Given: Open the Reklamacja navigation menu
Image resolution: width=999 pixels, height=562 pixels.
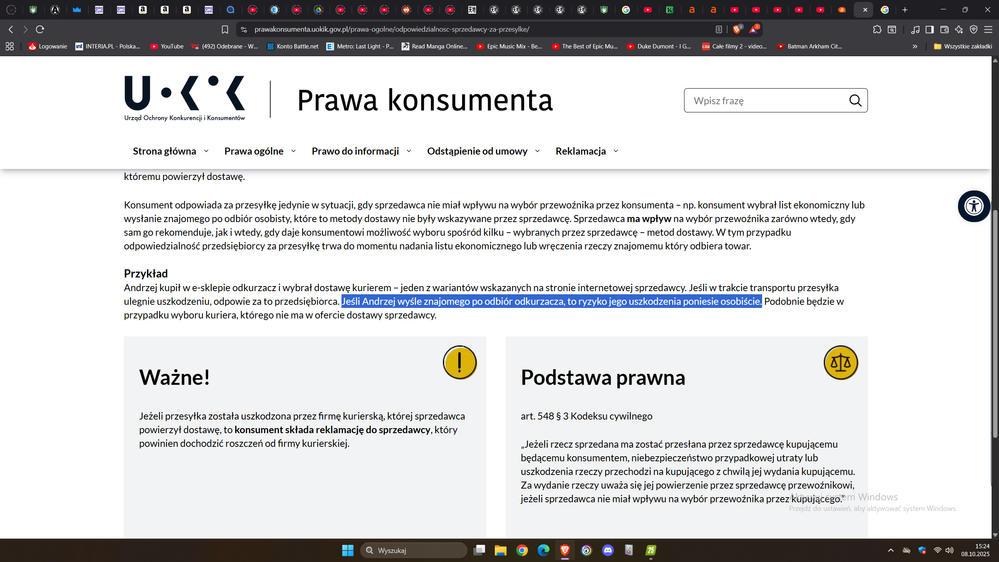Looking at the screenshot, I should (x=587, y=151).
